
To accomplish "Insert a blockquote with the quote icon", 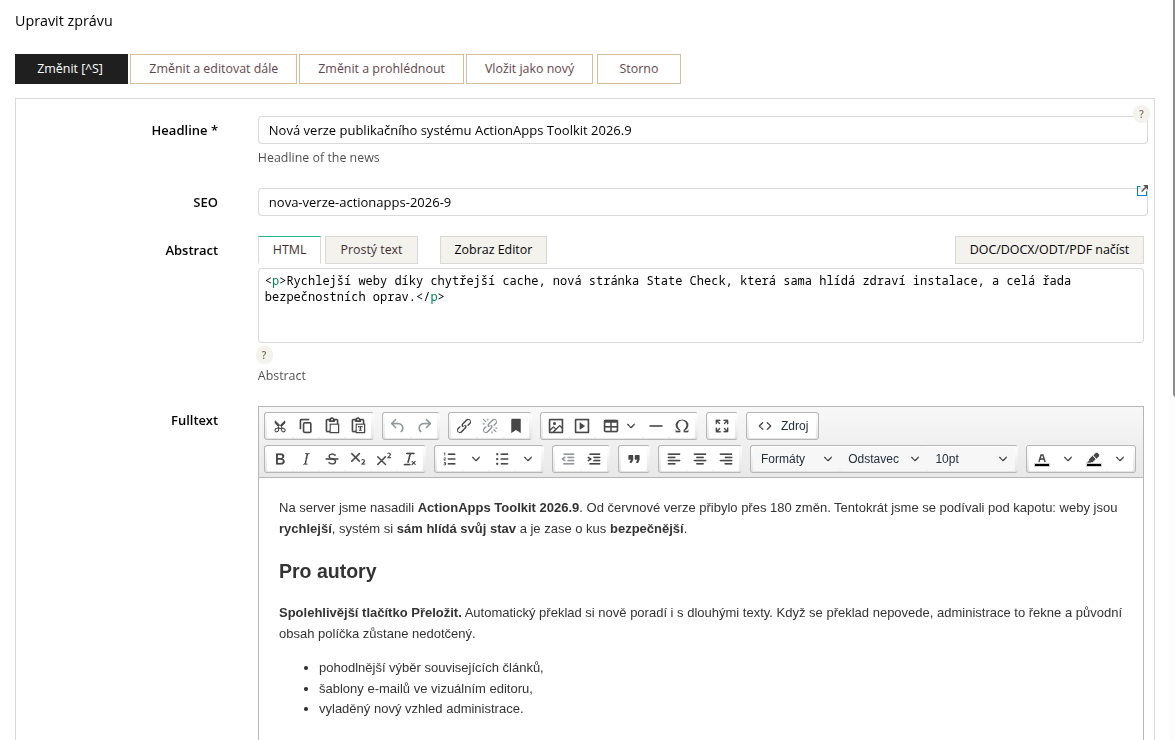I will click(634, 459).
